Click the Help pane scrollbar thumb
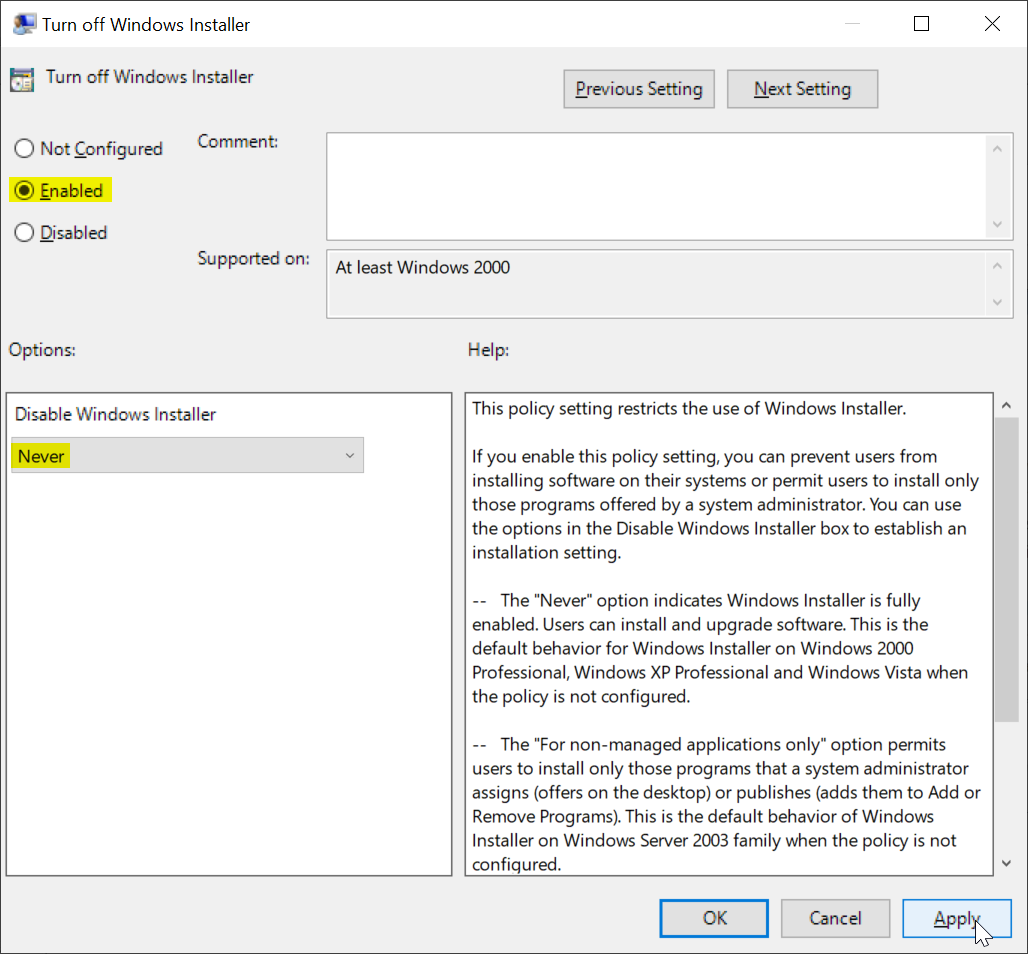This screenshot has height=954, width=1028. point(1006,569)
